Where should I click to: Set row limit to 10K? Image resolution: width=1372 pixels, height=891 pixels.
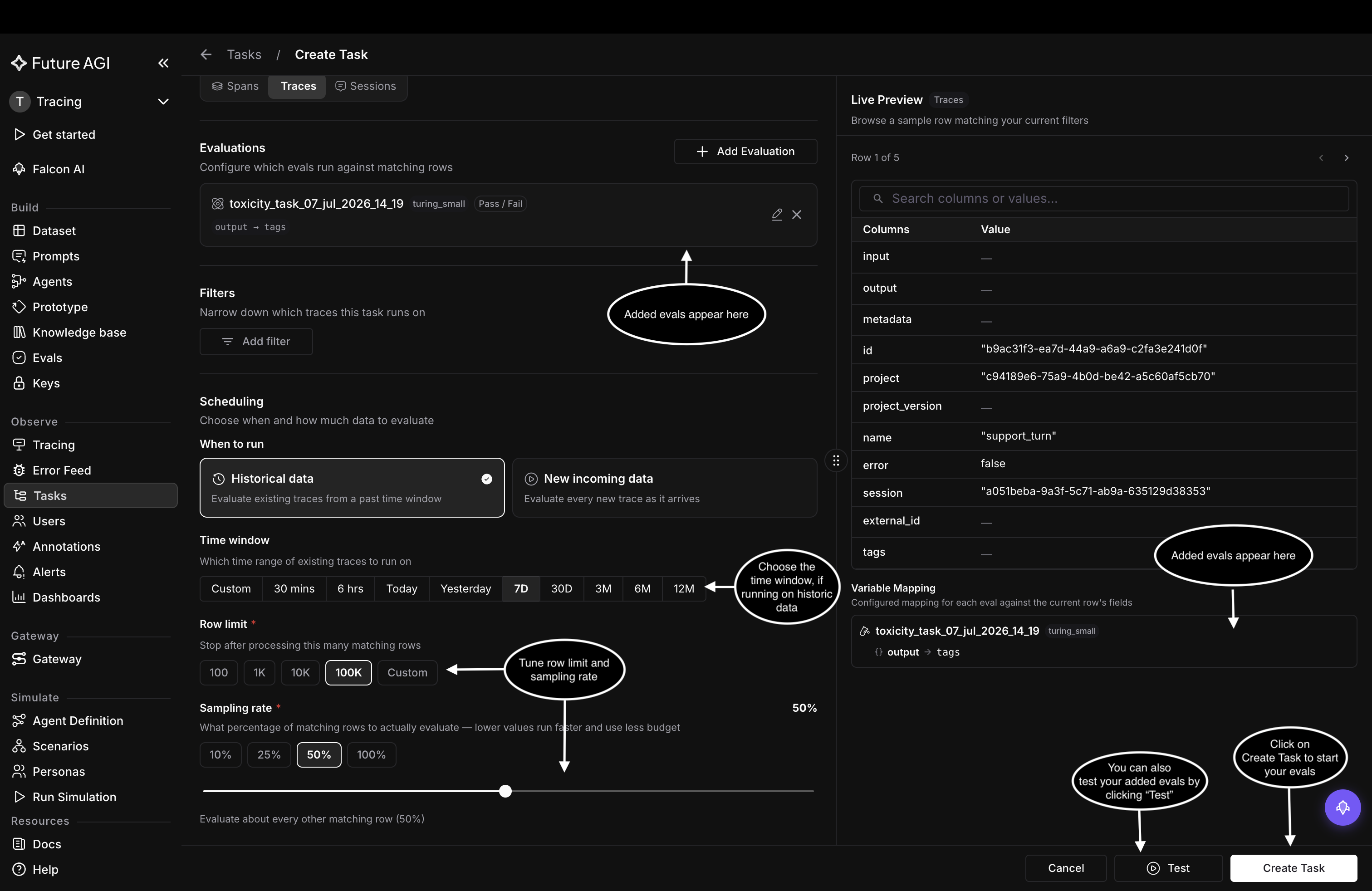pyautogui.click(x=300, y=673)
